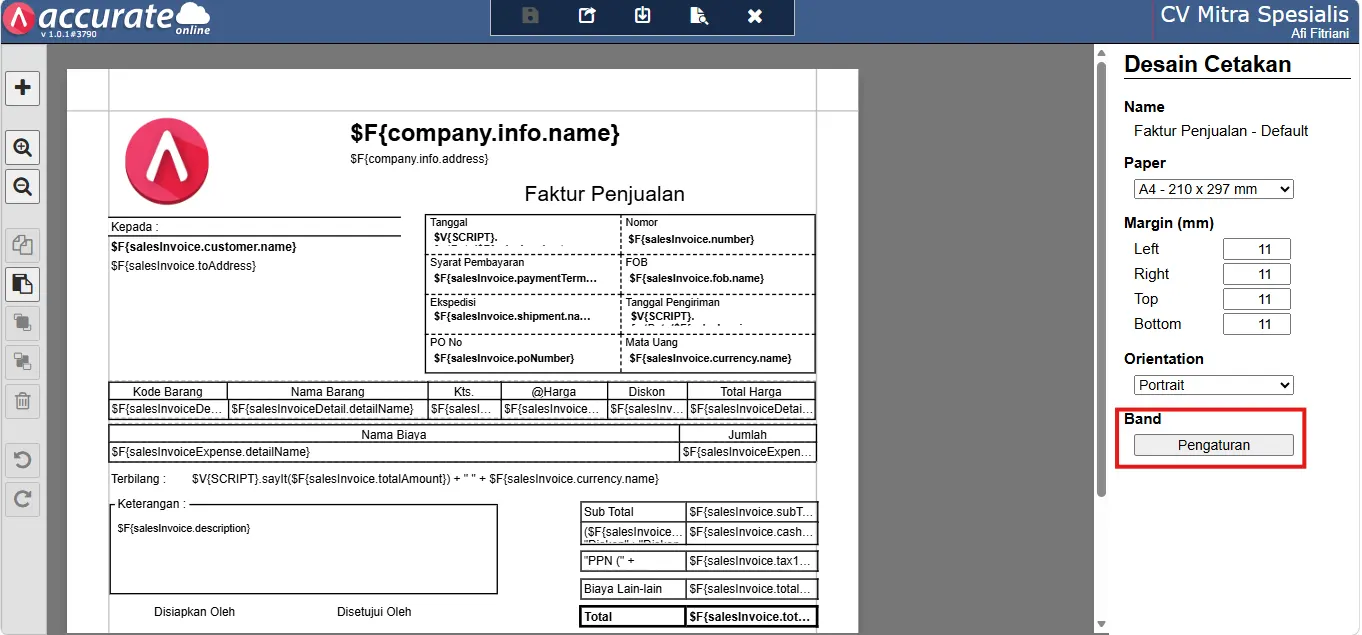This screenshot has height=635, width=1362.
Task: Select the Faktur Penjualan title text
Action: (x=604, y=194)
